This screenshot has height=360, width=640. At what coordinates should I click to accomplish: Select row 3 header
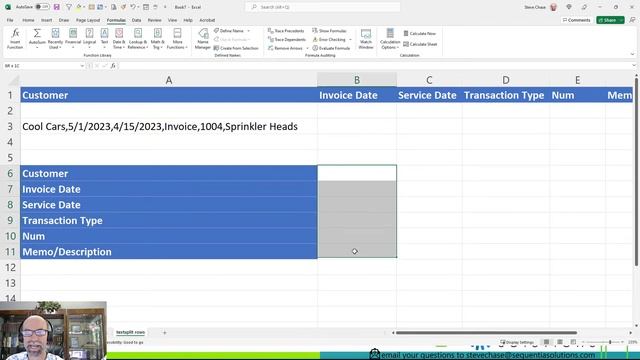(10, 127)
